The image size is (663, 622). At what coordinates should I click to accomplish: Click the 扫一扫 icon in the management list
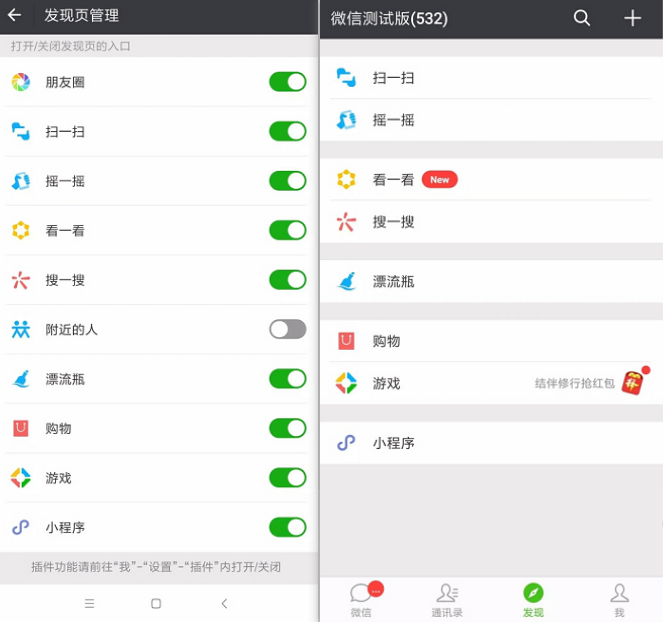click(x=21, y=132)
